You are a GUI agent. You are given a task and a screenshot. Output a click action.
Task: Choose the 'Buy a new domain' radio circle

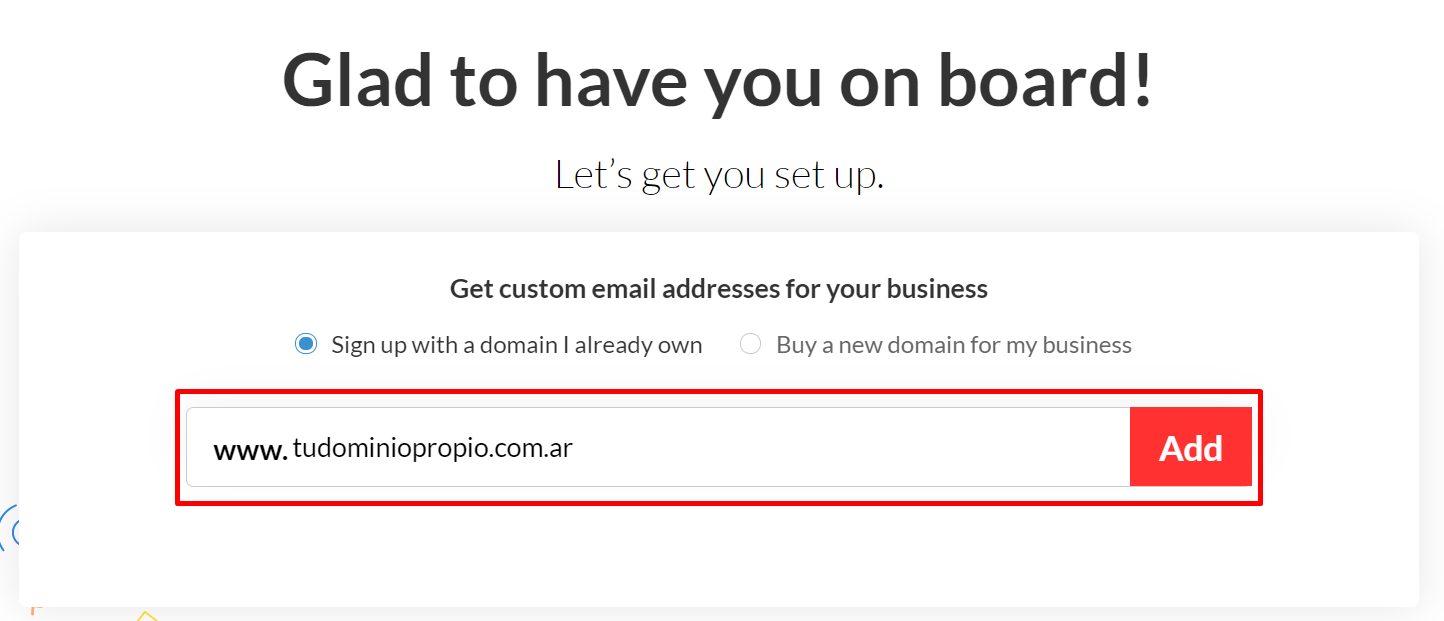pos(750,345)
